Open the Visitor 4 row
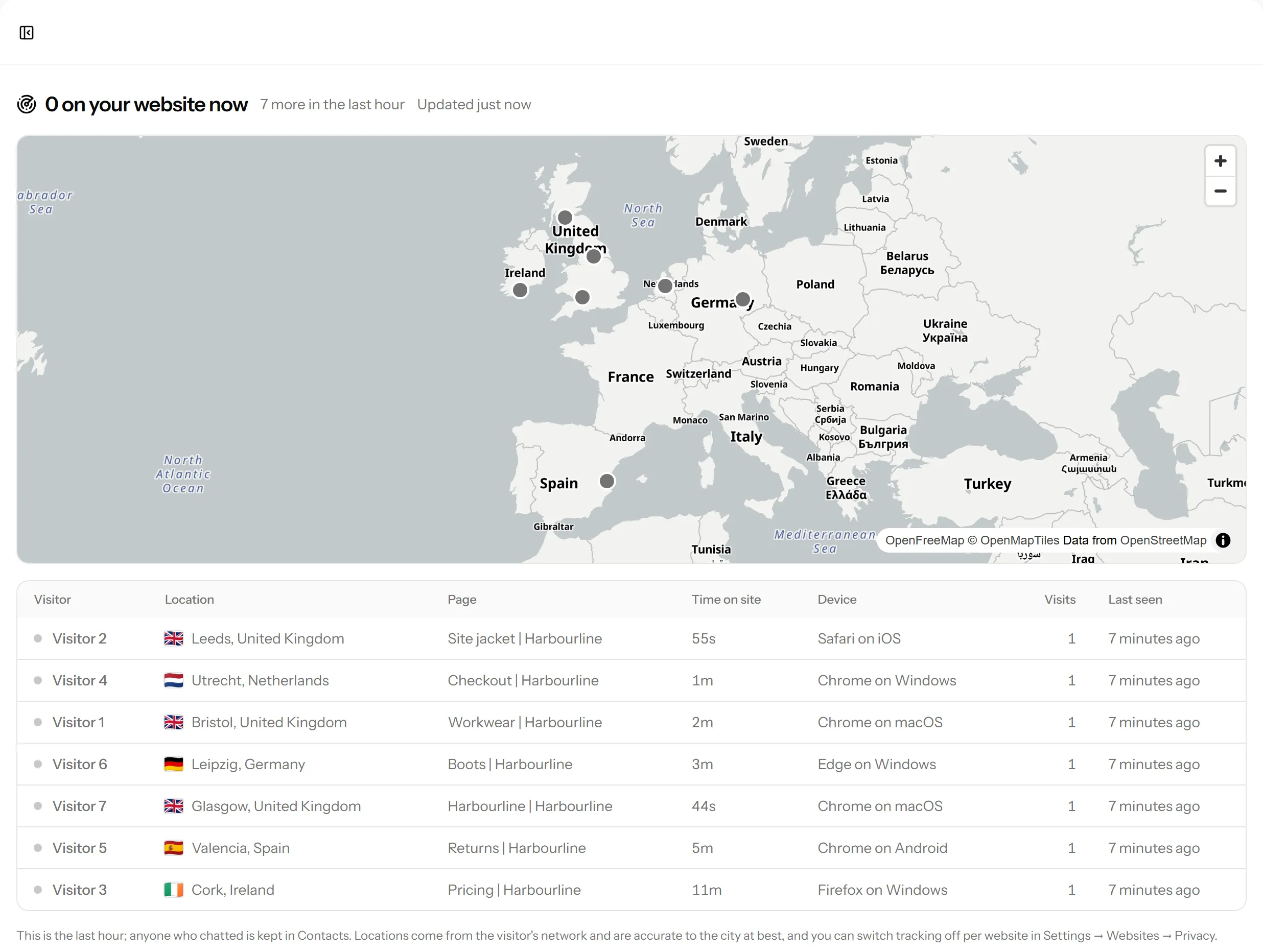The image size is (1263, 952). click(x=631, y=680)
